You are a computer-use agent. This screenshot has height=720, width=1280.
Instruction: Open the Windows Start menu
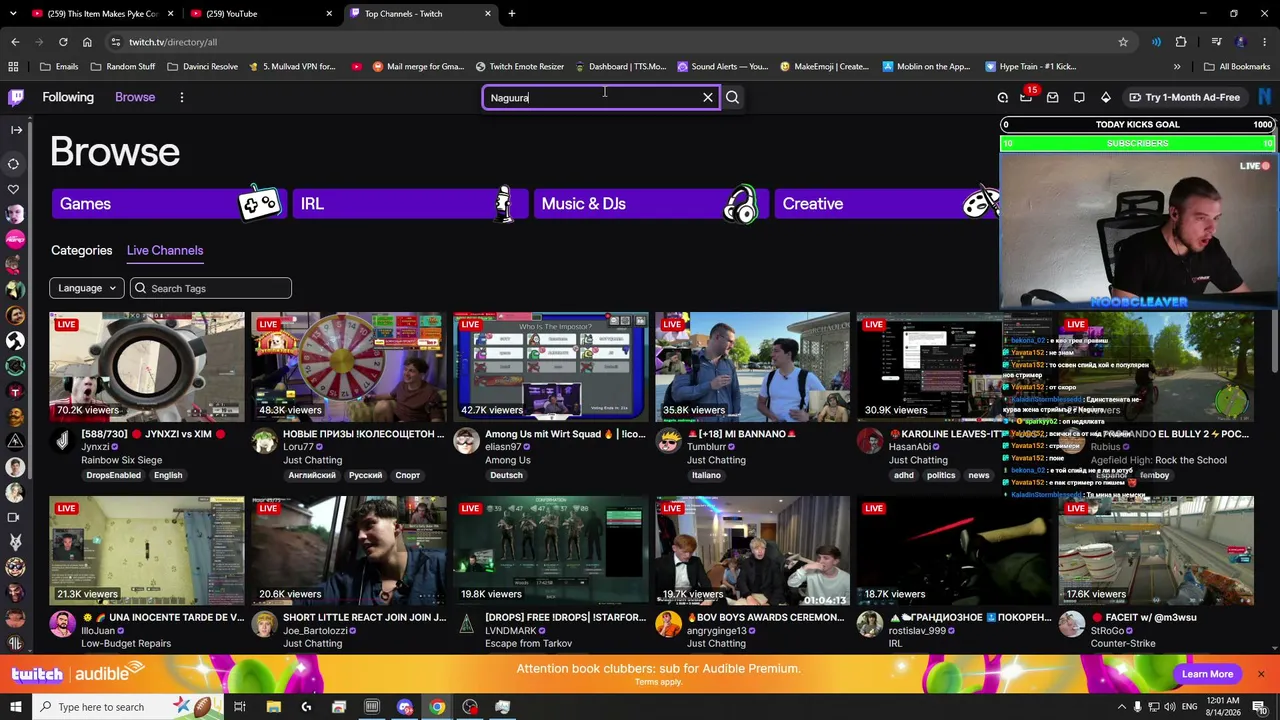(x=15, y=707)
